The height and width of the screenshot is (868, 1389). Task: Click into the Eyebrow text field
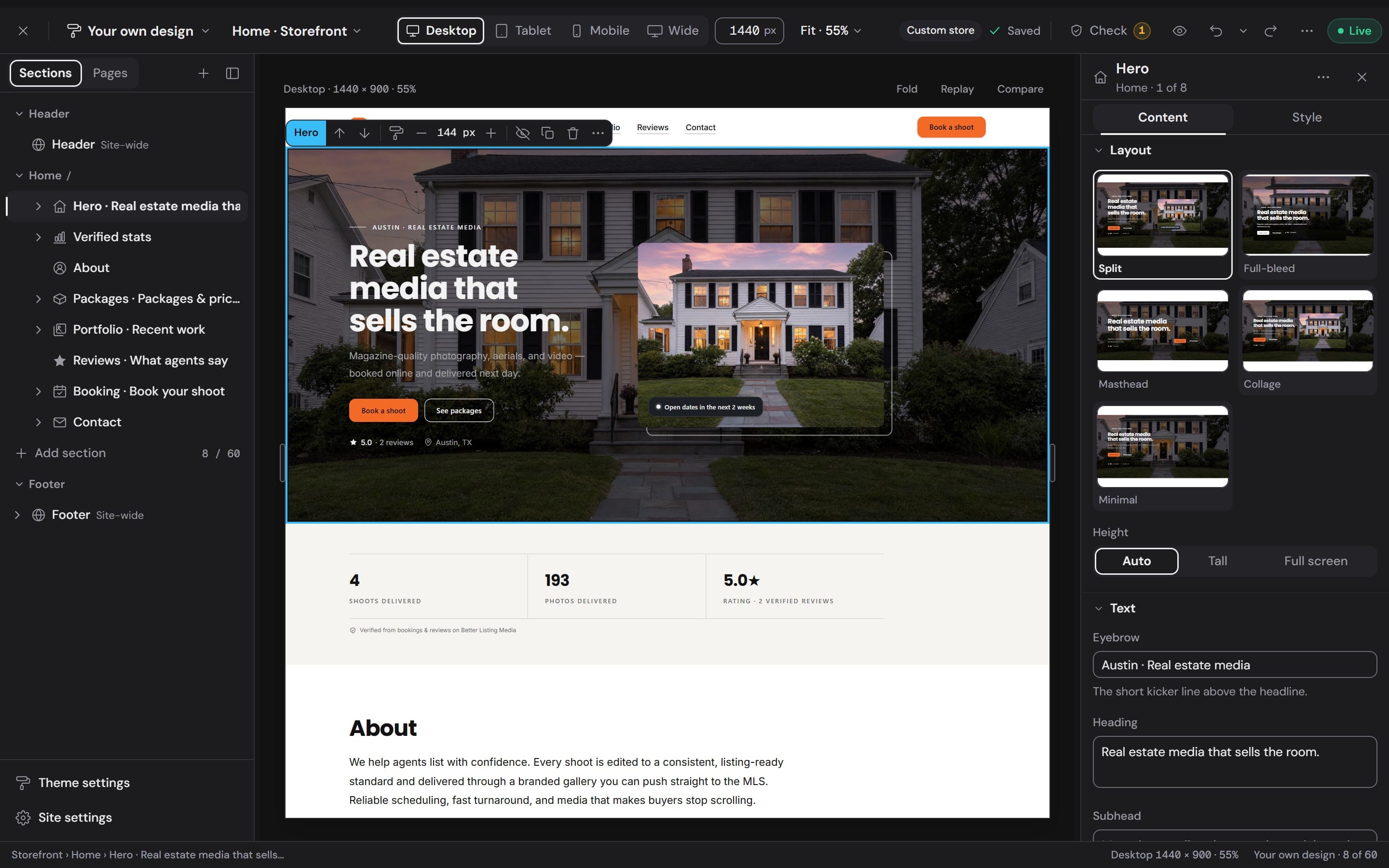[x=1234, y=665]
